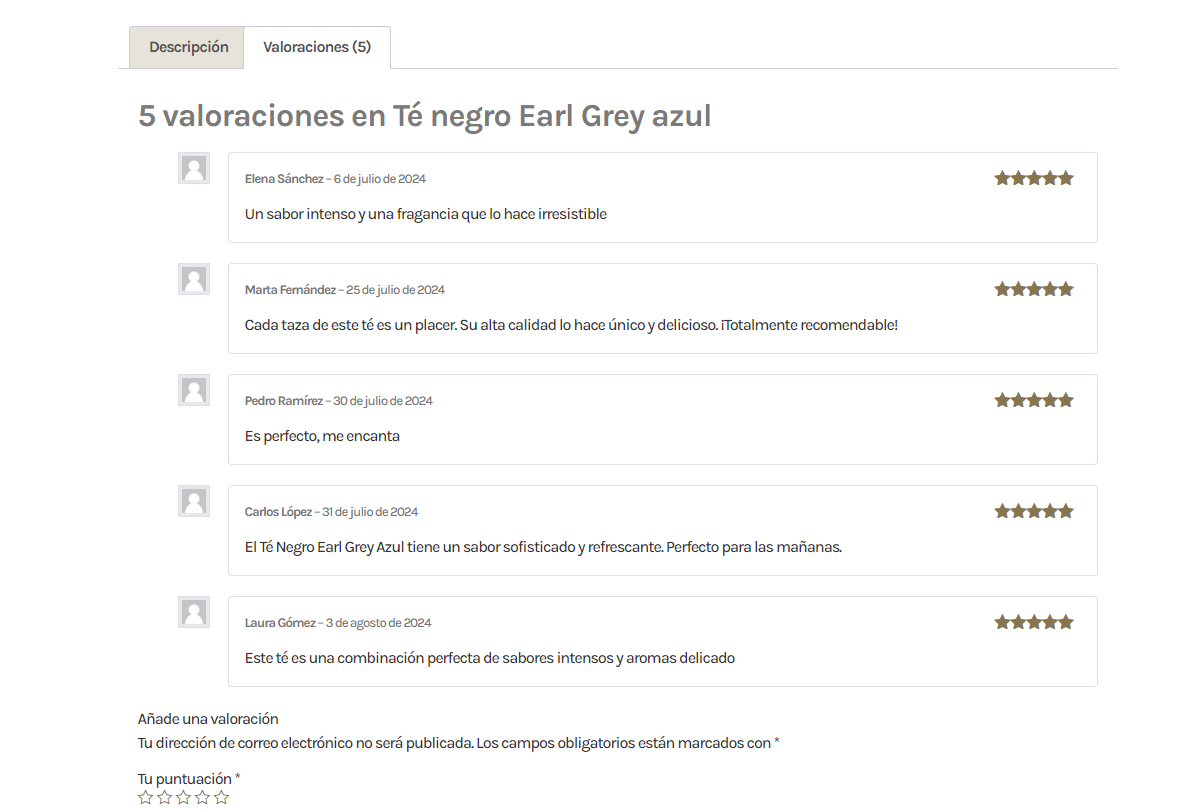
Task: Click Elena Sánchez's avatar icon
Action: [x=193, y=168]
